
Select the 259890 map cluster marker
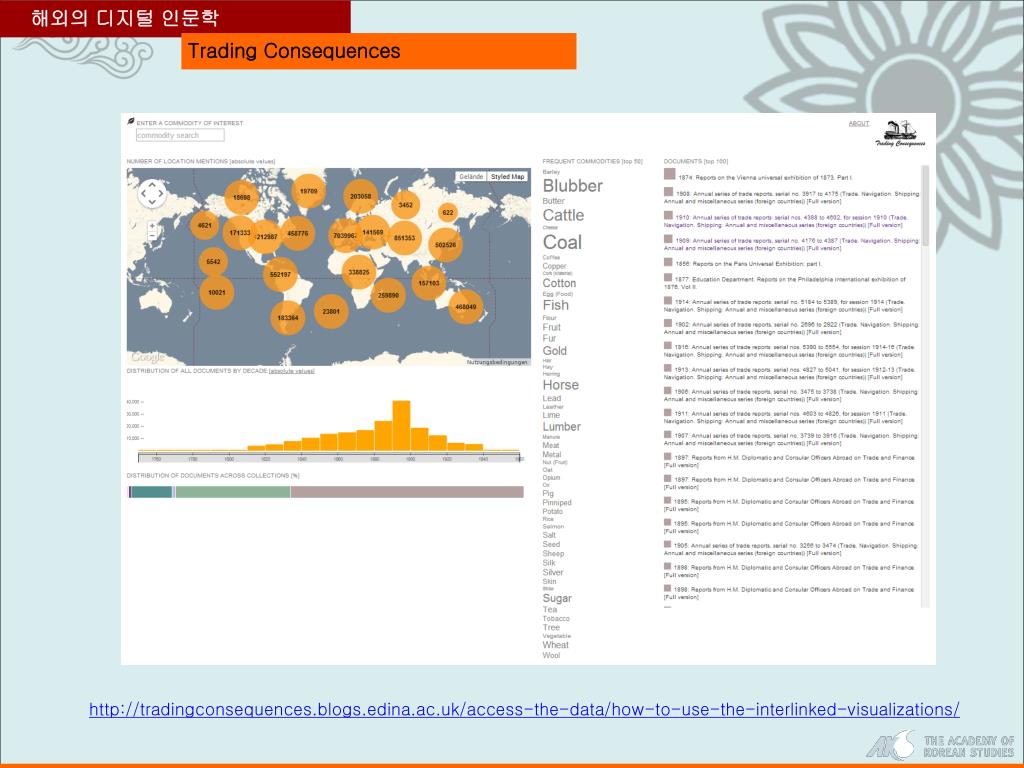point(388,295)
